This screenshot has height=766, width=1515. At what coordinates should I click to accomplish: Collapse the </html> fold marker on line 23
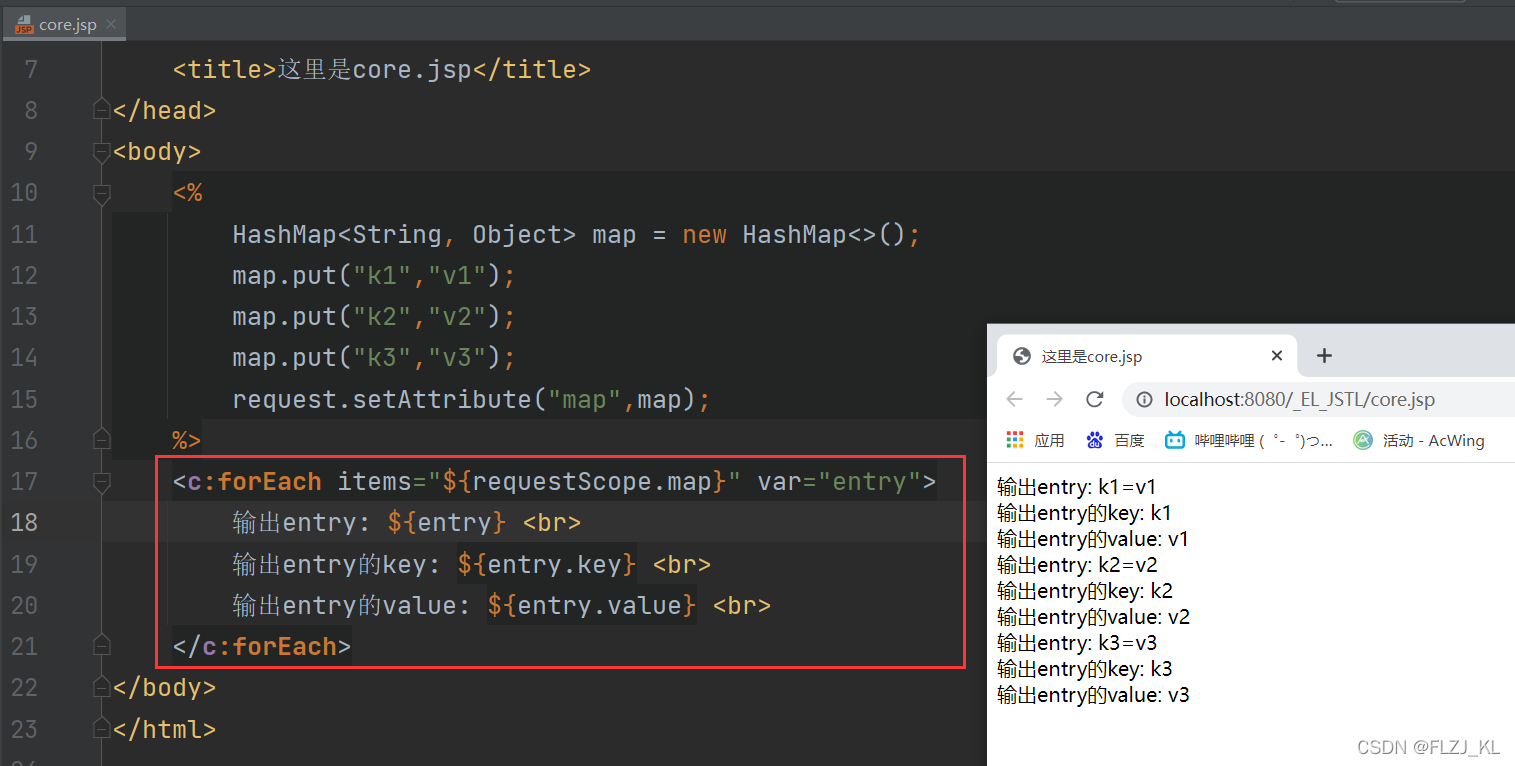coord(101,729)
